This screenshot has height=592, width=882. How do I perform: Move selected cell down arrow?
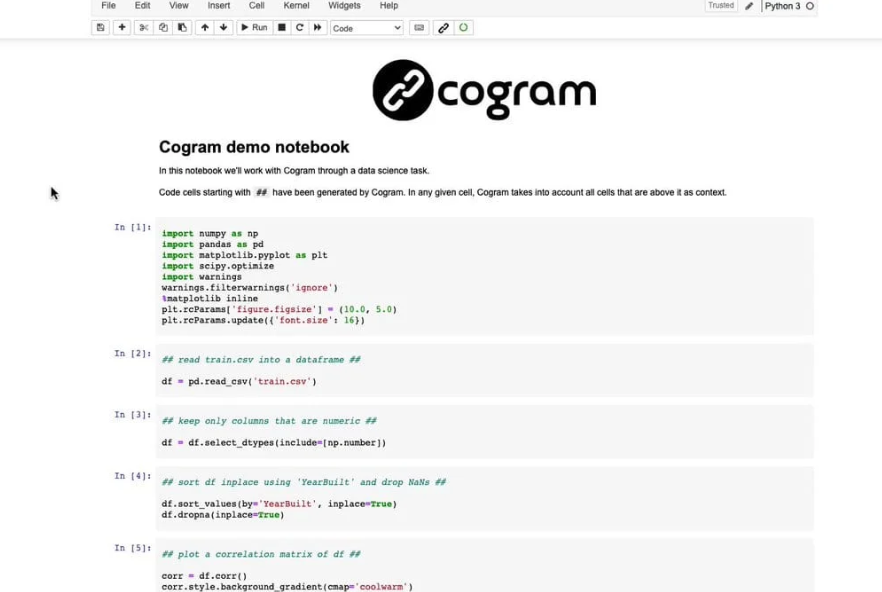(x=224, y=28)
